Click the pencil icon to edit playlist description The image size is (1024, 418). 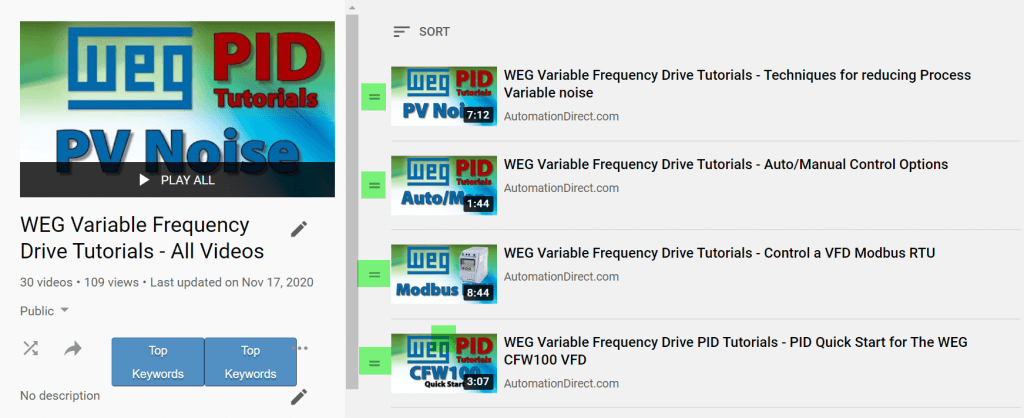298,397
